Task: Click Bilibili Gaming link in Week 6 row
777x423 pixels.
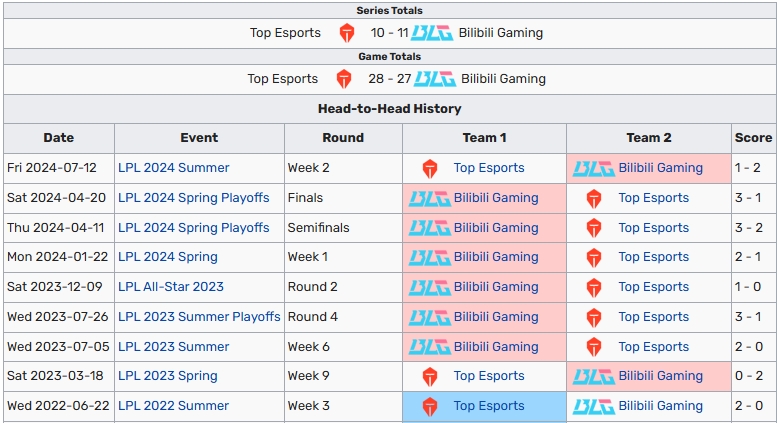Action: (x=496, y=347)
